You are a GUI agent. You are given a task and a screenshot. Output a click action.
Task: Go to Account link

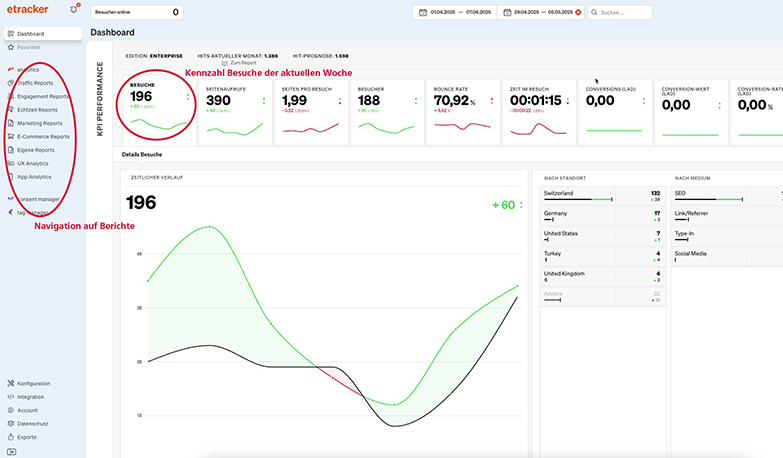pos(27,410)
